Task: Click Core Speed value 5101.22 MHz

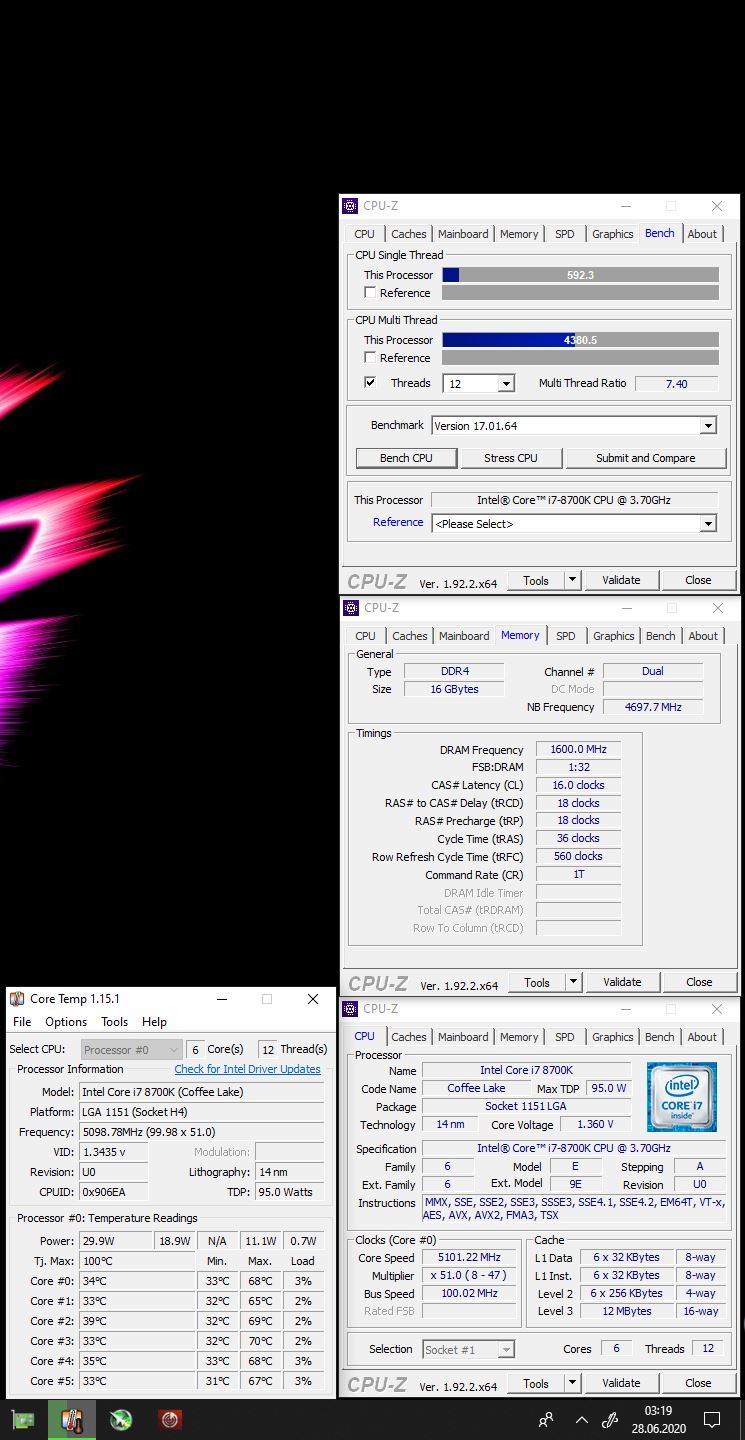Action: pos(469,1258)
